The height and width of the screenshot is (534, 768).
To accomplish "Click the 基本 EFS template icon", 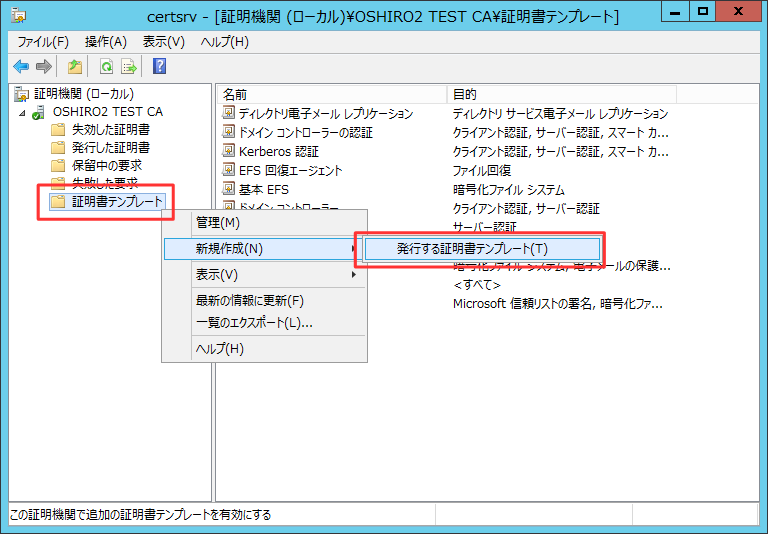I will click(228, 189).
